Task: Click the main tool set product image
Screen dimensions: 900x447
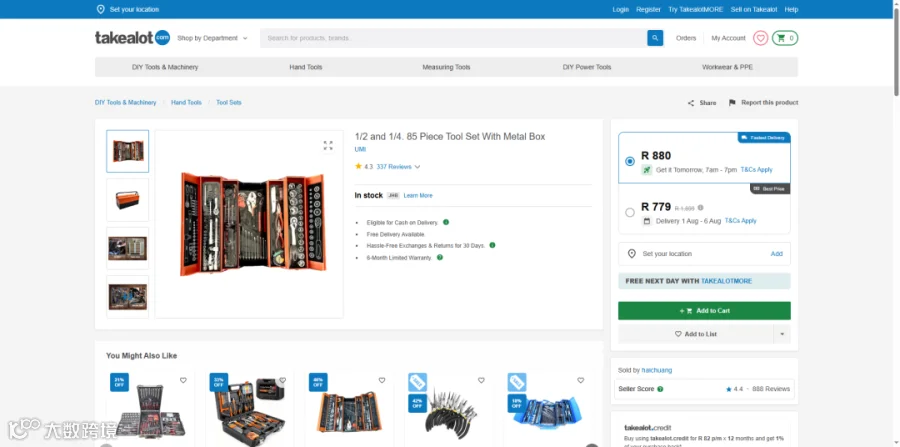Action: 252,224
